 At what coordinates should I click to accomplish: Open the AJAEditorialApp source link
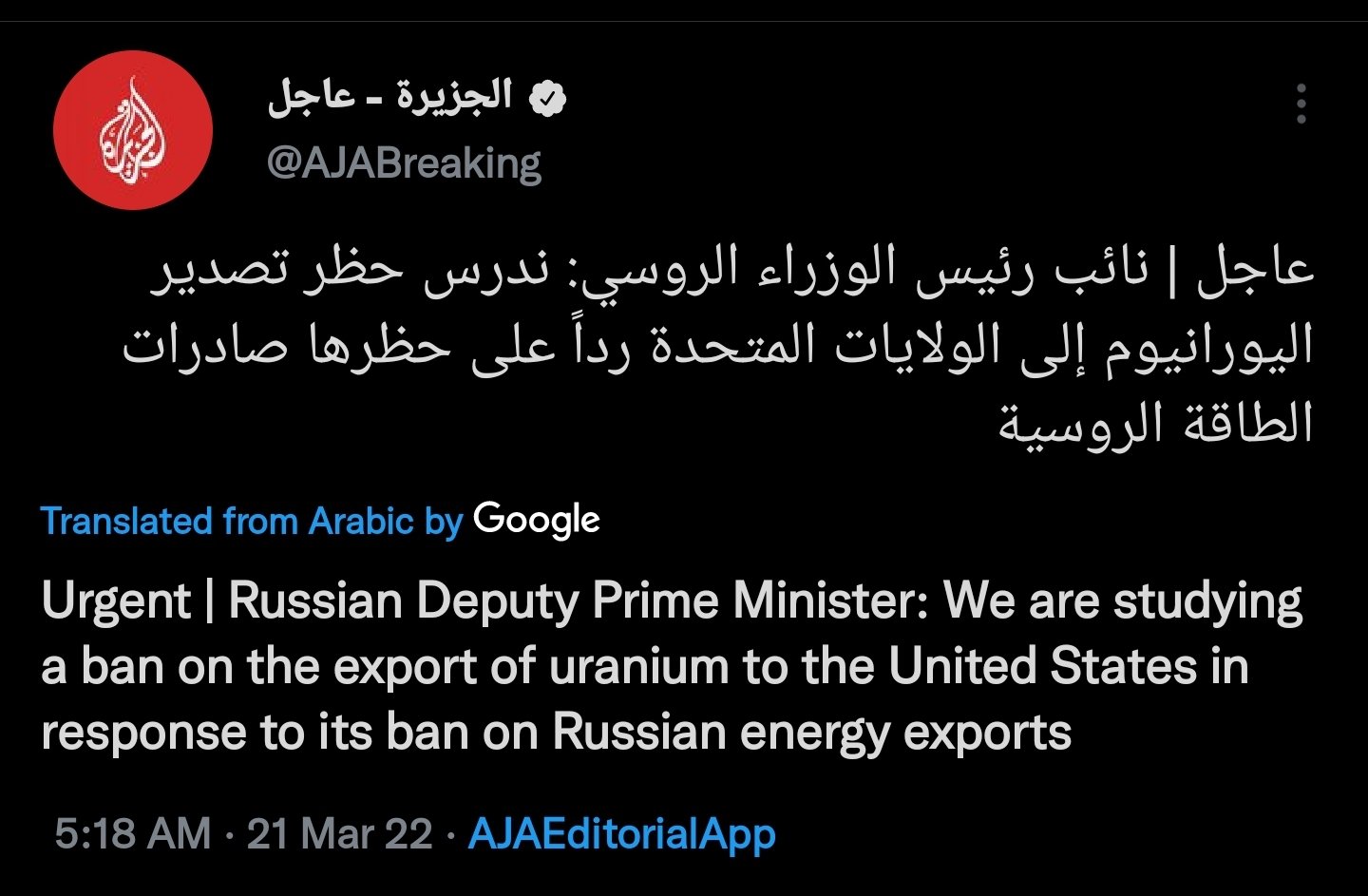click(621, 834)
